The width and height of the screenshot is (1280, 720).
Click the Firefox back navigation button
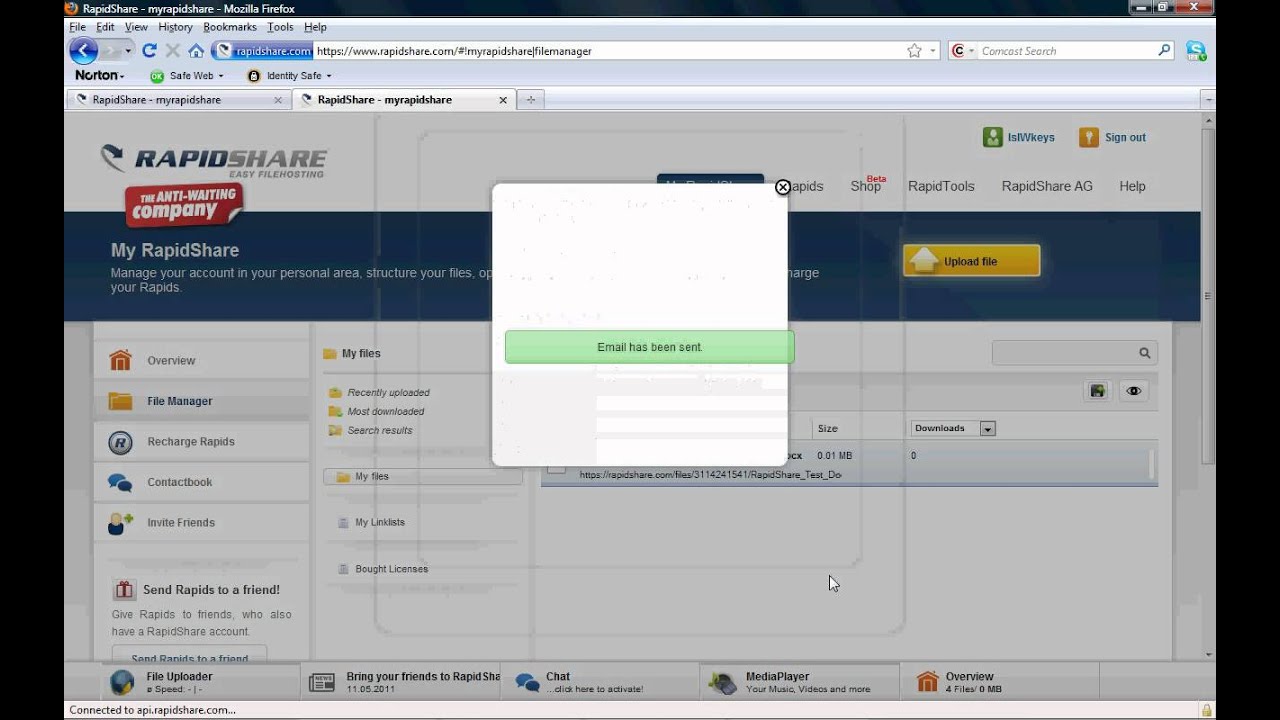pyautogui.click(x=83, y=50)
